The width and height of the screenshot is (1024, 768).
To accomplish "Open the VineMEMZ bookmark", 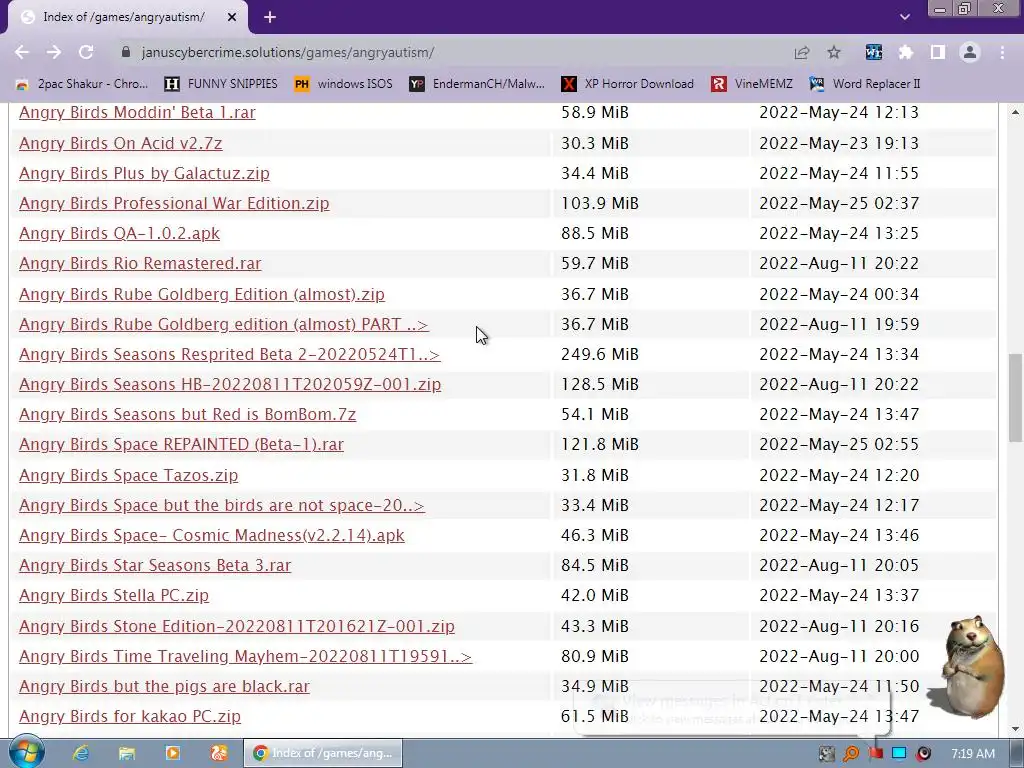I will coord(752,84).
